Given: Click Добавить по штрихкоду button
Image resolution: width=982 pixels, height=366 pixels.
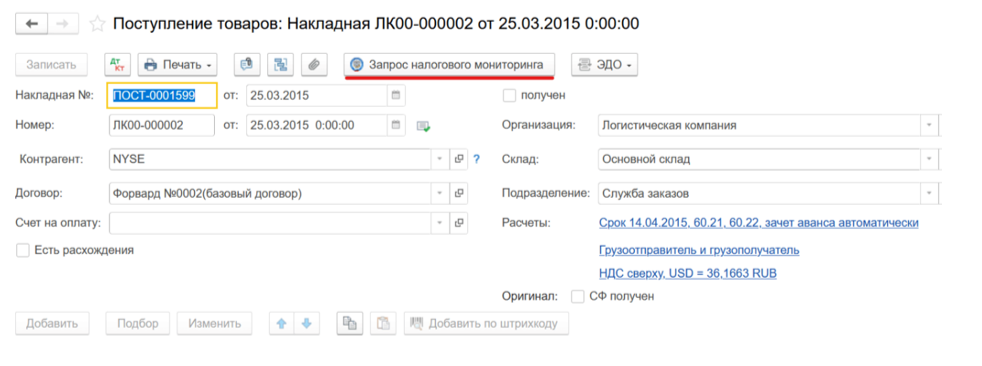Looking at the screenshot, I should click(x=486, y=324).
